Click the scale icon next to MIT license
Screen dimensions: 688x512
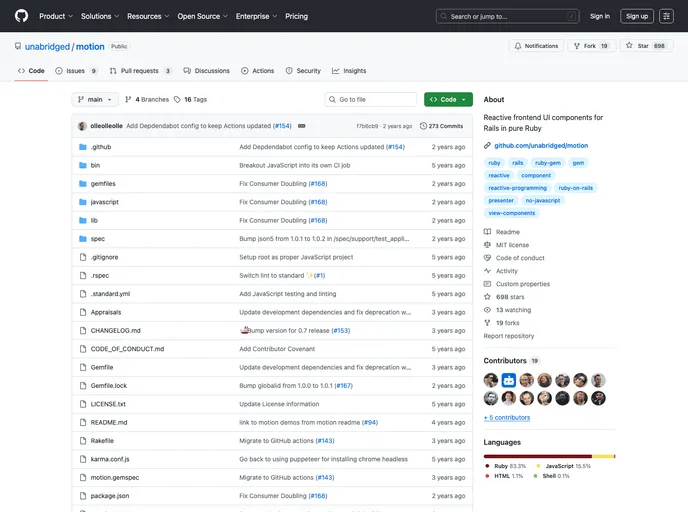487,245
